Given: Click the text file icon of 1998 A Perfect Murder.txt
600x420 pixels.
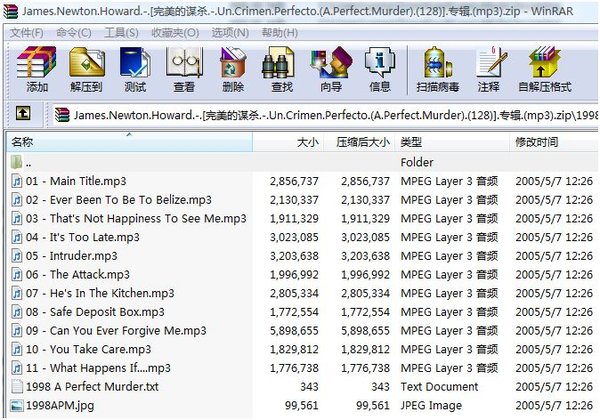Looking at the screenshot, I should 17,386.
